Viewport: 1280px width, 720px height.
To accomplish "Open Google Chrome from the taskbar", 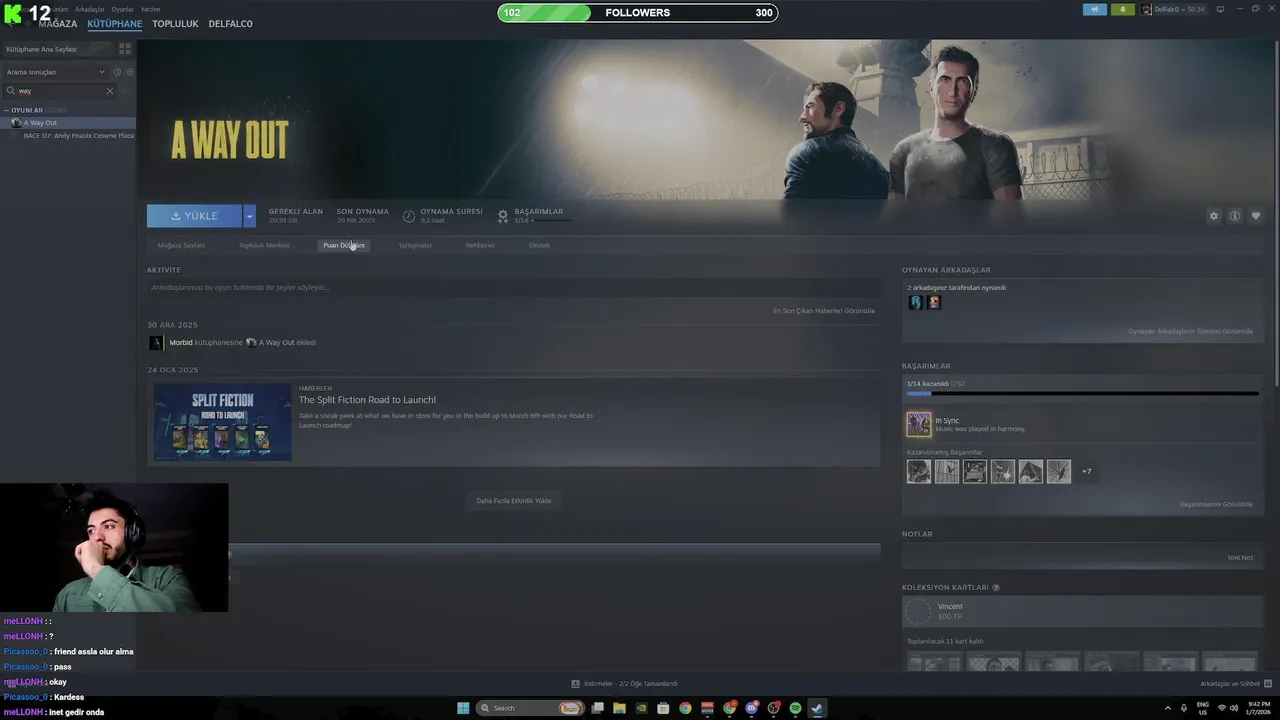I will pos(685,708).
